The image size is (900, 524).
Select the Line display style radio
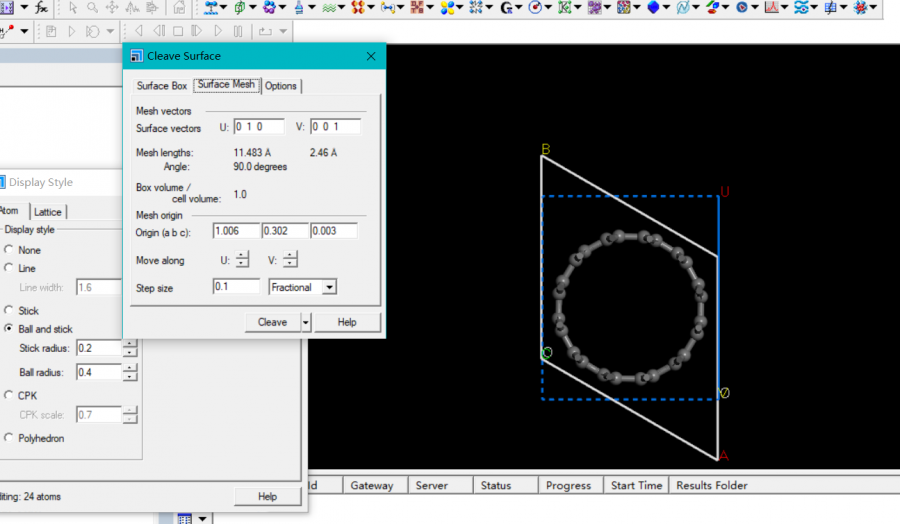click(x=9, y=268)
